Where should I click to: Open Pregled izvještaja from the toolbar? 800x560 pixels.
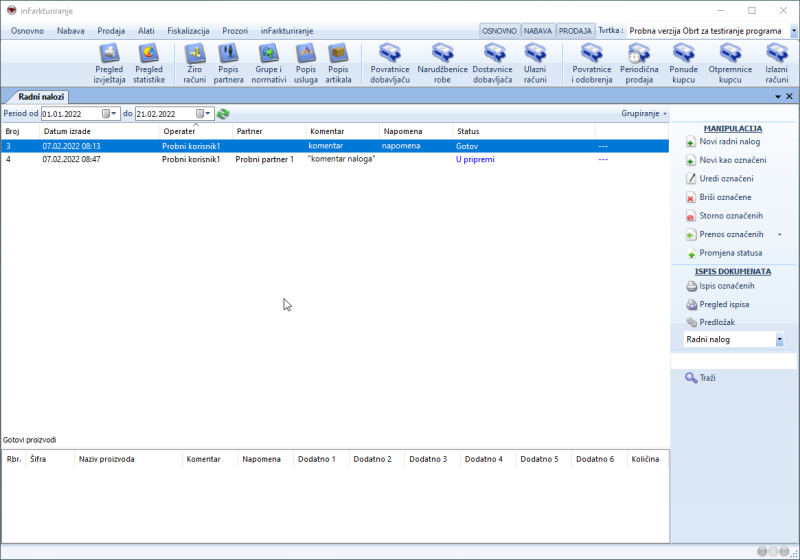(x=109, y=61)
